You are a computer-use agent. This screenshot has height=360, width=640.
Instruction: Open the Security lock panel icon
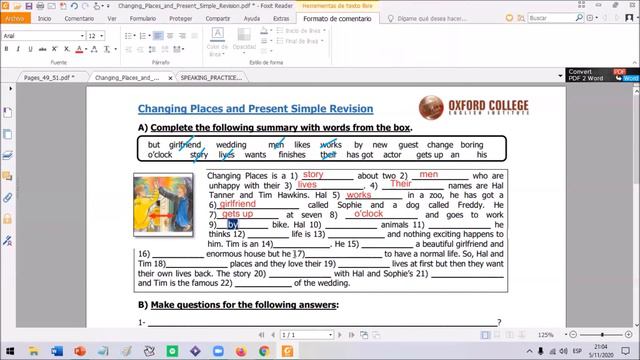click(8, 219)
